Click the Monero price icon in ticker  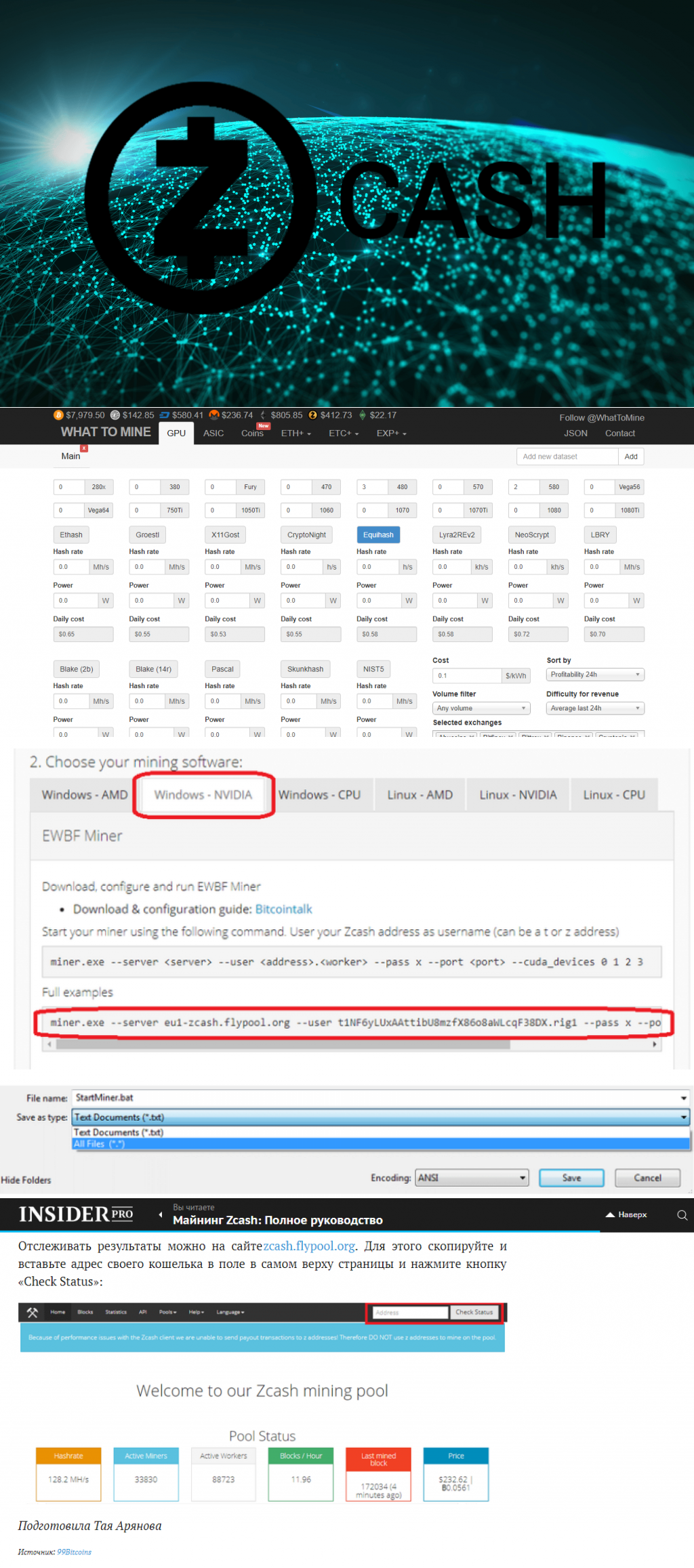tap(214, 415)
